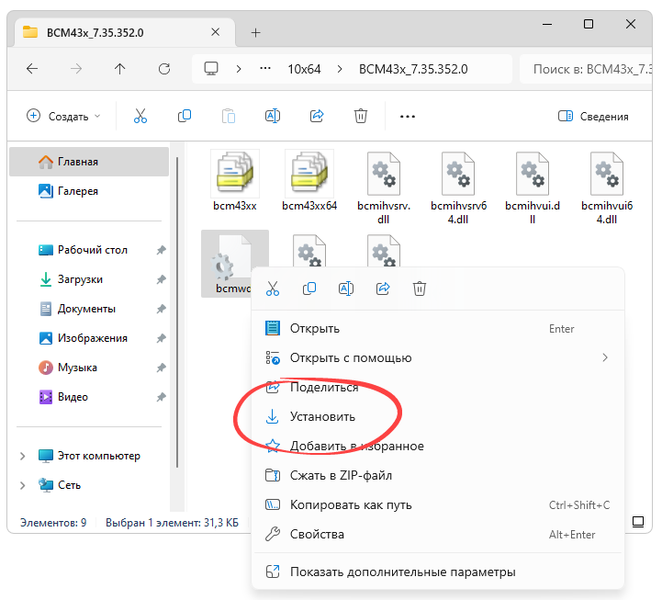Select the bcm43xx64 file

[309, 181]
